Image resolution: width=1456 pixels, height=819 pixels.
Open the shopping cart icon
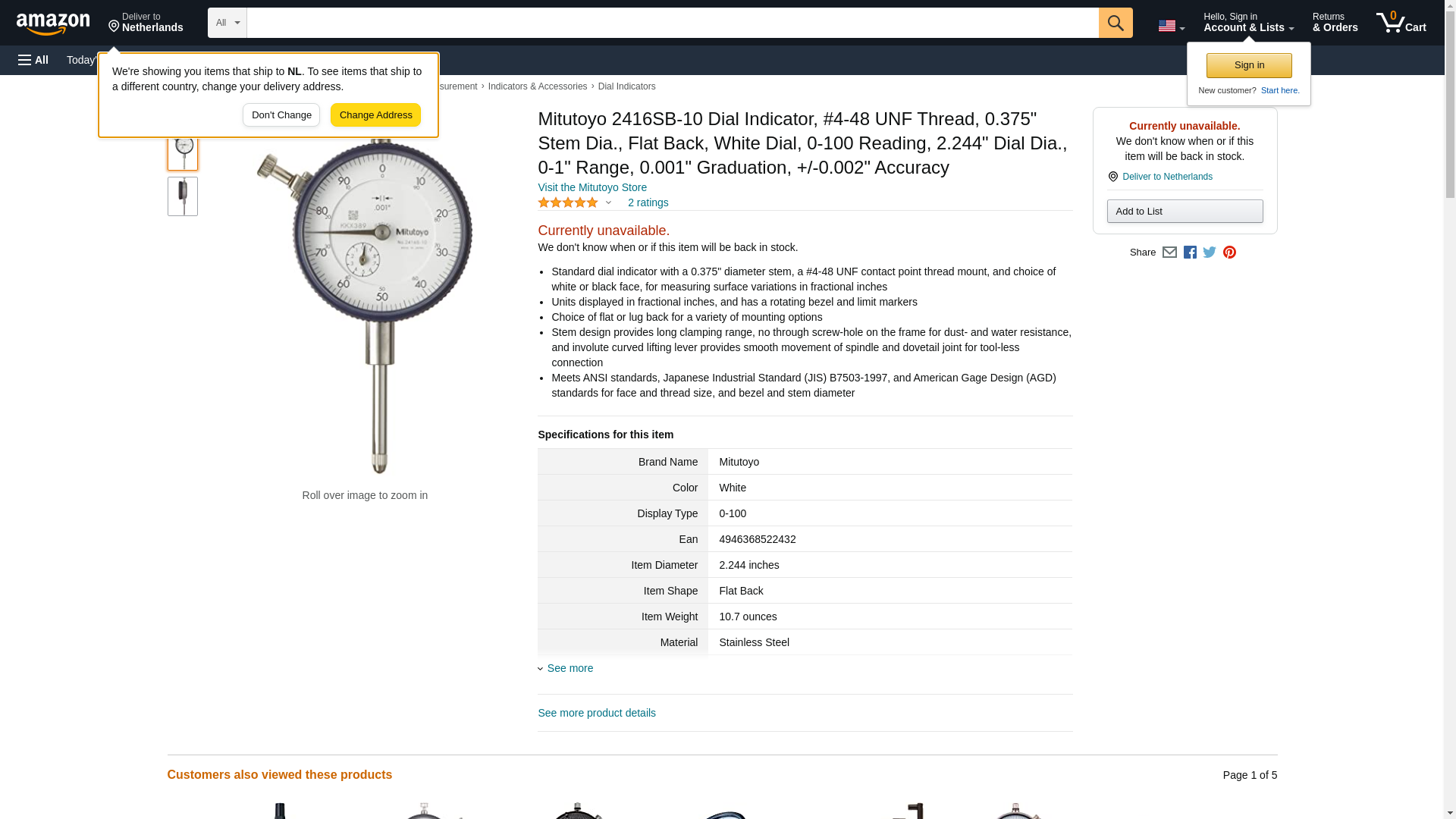(1401, 23)
